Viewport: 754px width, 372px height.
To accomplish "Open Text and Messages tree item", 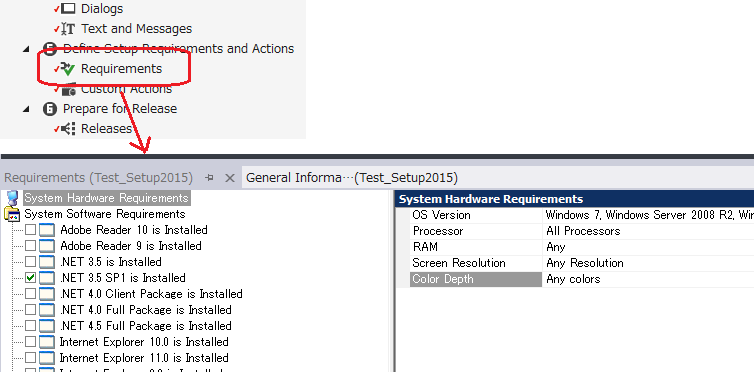I will click(x=137, y=29).
